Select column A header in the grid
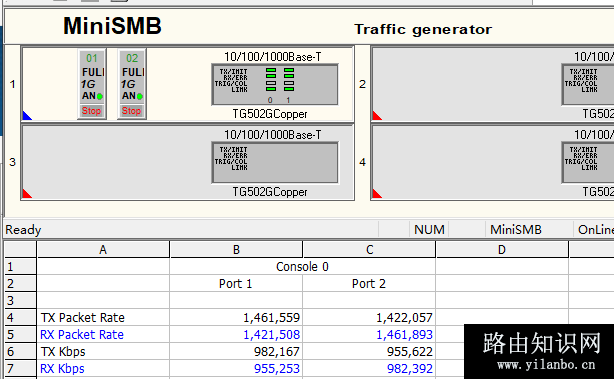 click(x=103, y=249)
